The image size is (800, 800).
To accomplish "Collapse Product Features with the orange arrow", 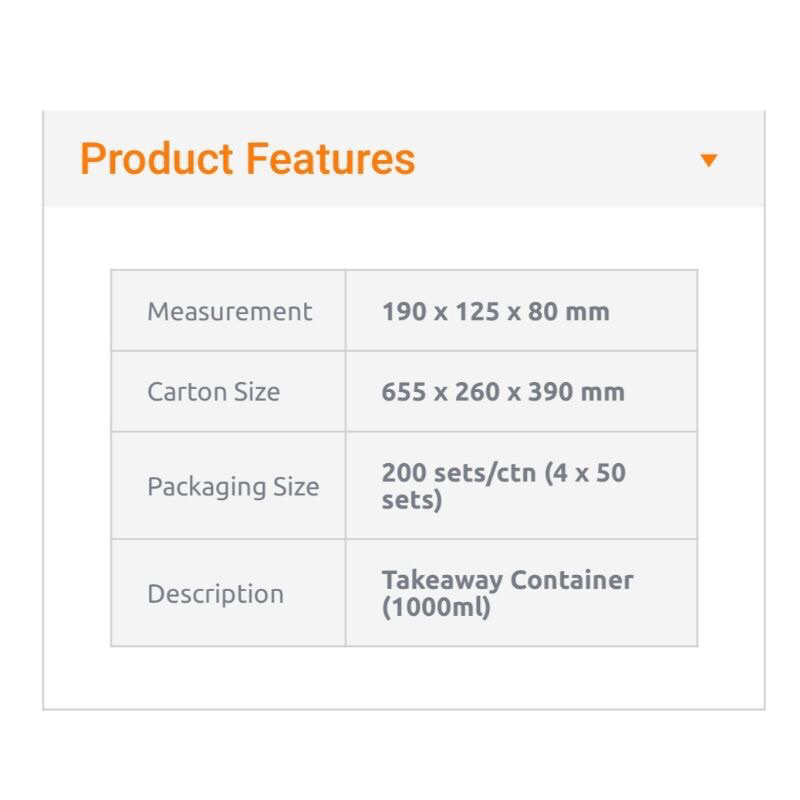I will tap(709, 160).
